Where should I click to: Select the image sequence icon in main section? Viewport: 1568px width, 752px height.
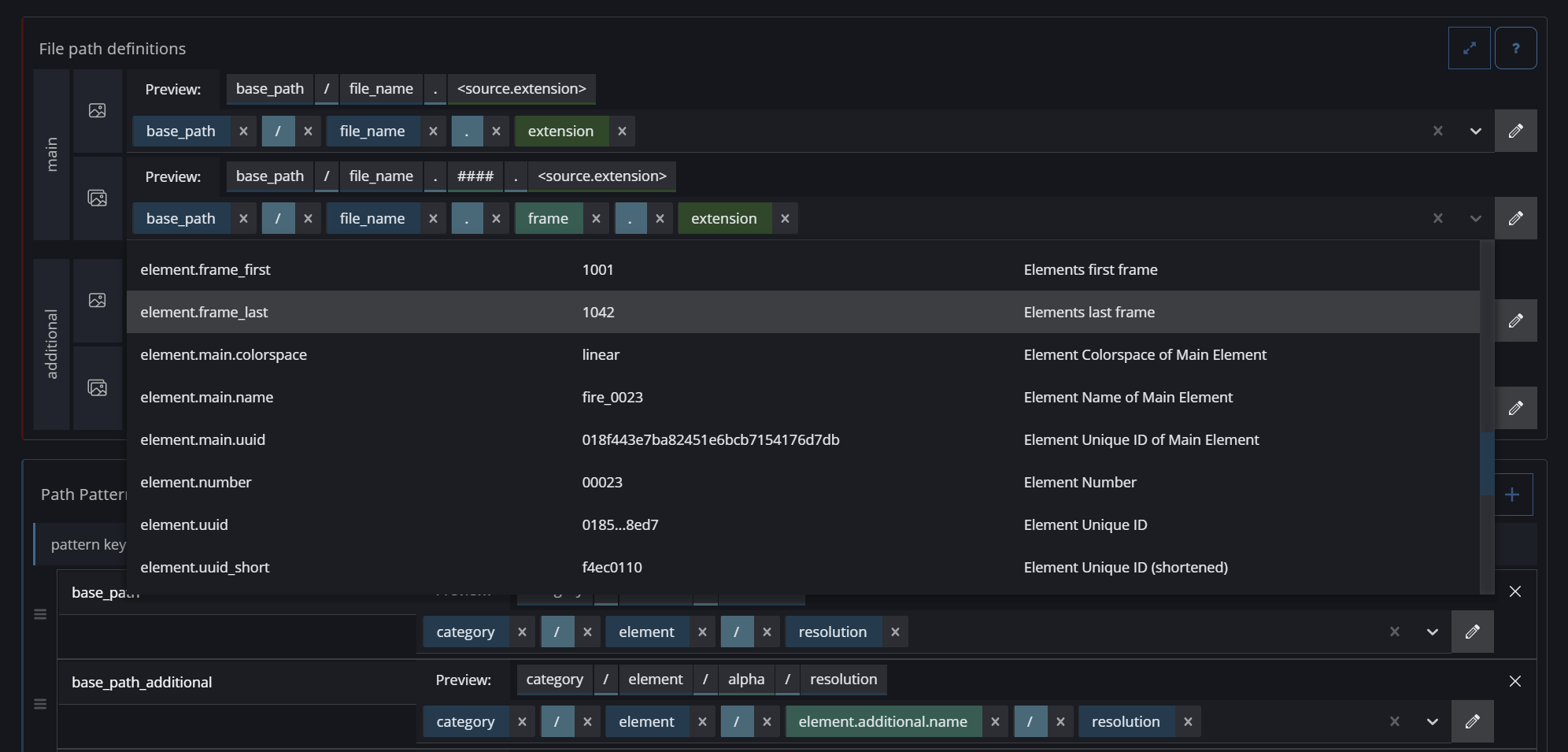click(x=98, y=198)
